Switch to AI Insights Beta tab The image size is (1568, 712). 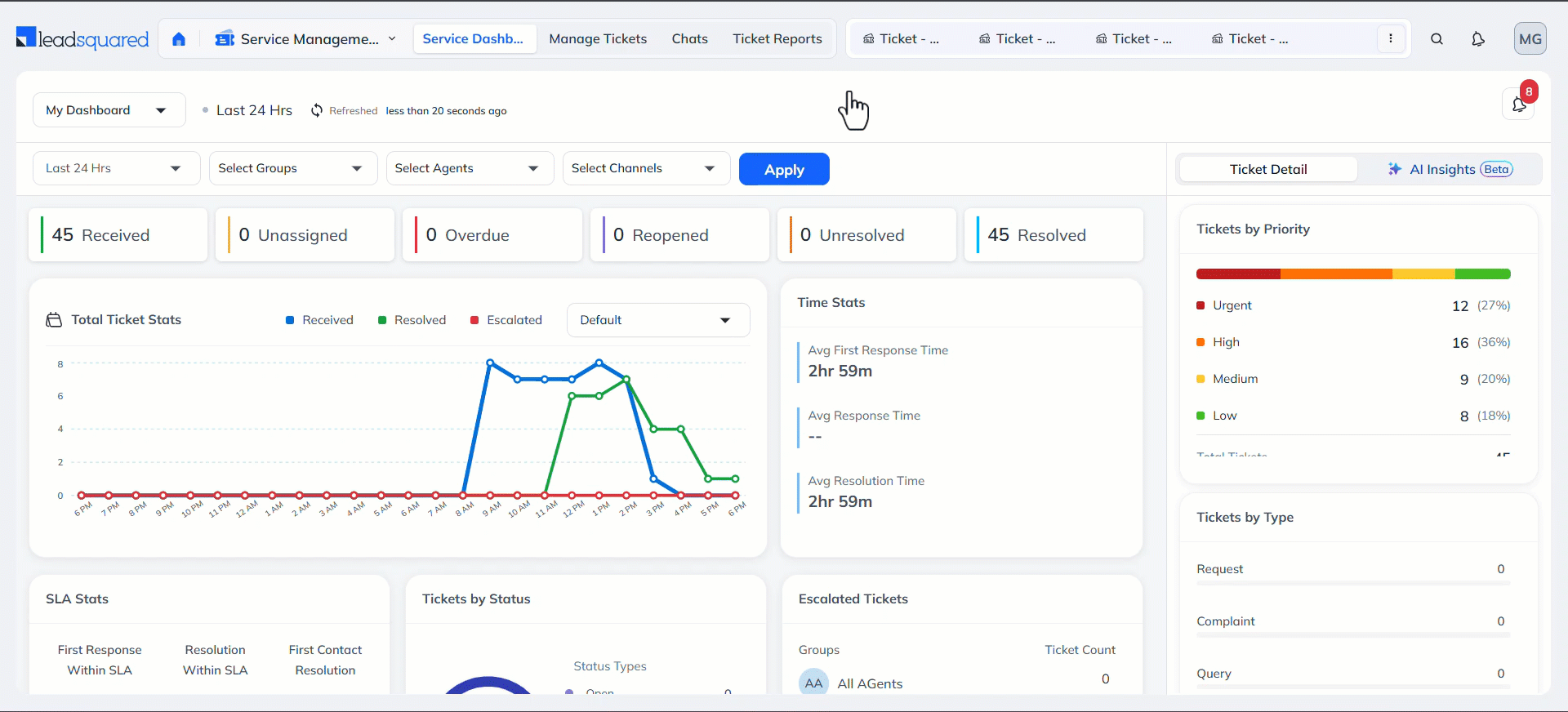click(1450, 169)
